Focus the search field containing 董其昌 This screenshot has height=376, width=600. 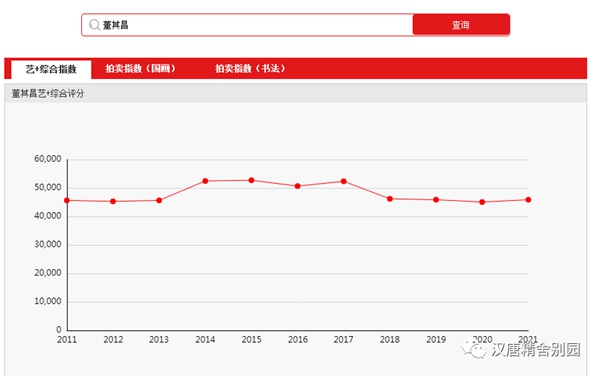[247, 25]
